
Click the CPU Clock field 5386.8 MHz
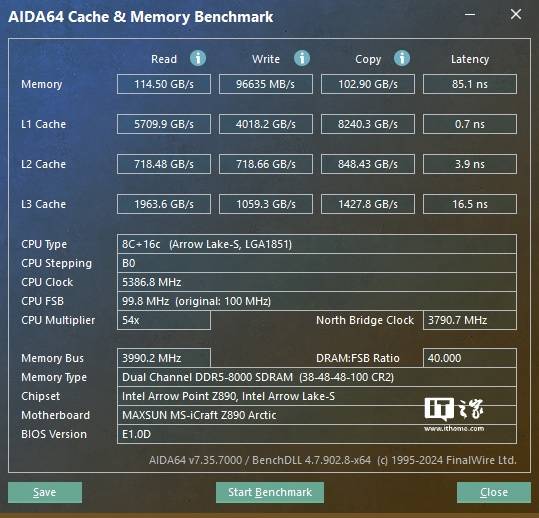(317, 282)
